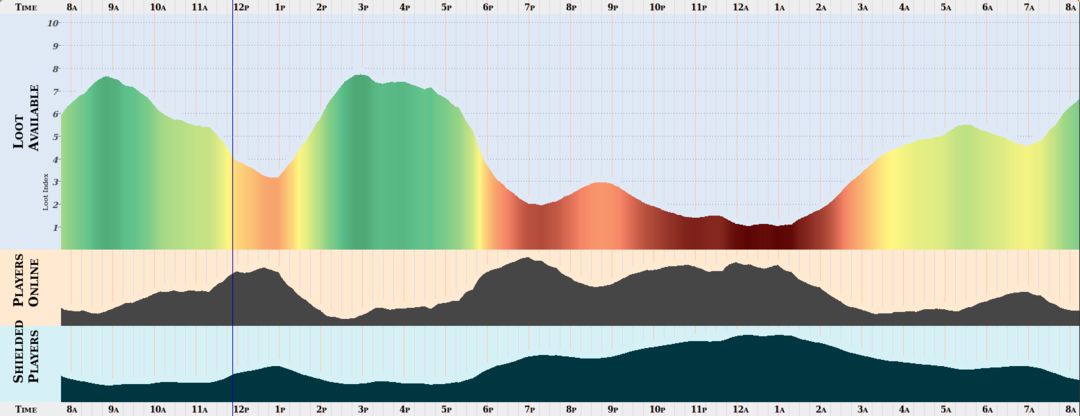Screen dimensions: 1080x416
Task: Click 9A on the bottom time axis
Action: point(114,409)
